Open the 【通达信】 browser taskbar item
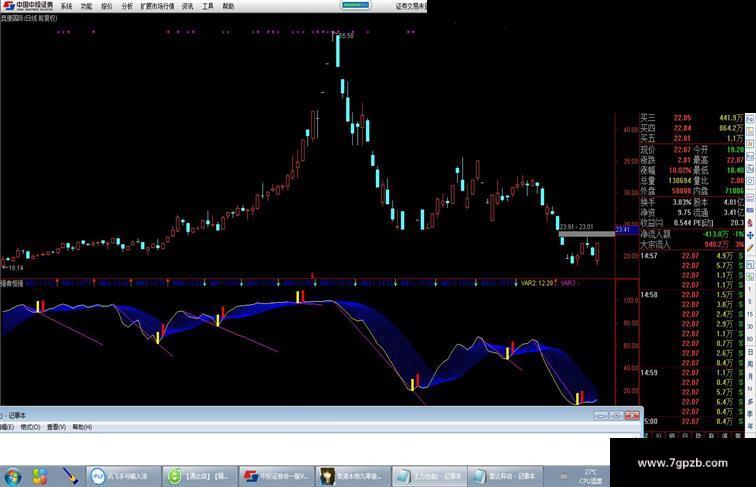Screen dimensions: 756x487 click(x=200, y=476)
